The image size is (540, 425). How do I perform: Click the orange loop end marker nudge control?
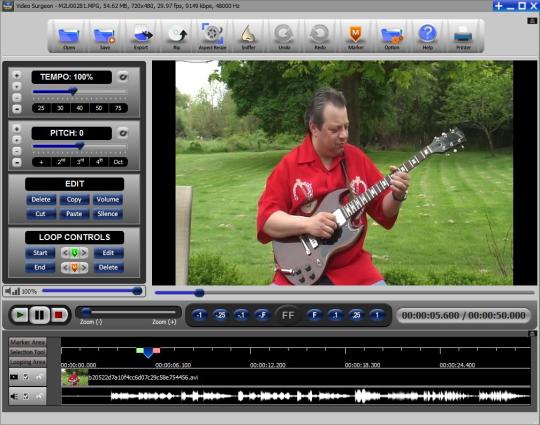tap(74, 268)
